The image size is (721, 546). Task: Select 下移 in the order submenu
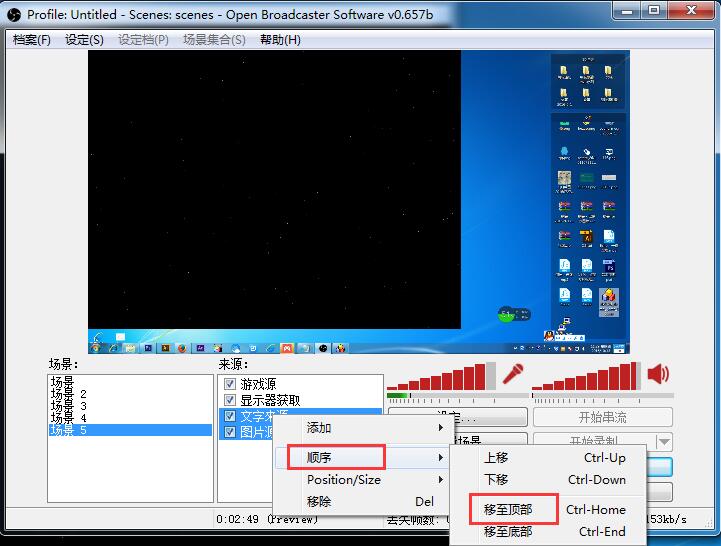point(548,480)
